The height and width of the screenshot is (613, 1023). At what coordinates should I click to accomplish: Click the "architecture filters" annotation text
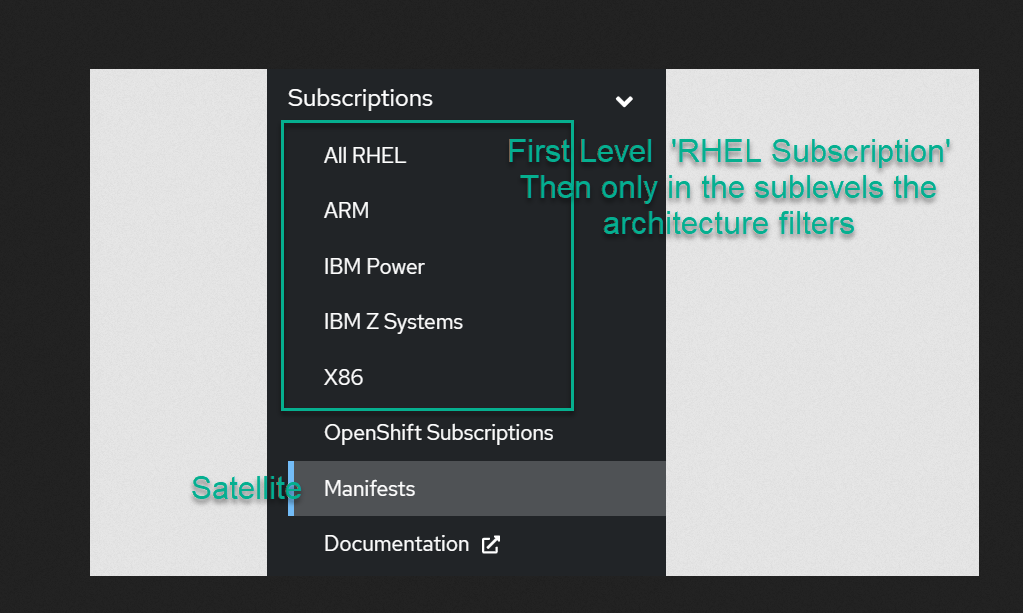pyautogui.click(x=728, y=222)
